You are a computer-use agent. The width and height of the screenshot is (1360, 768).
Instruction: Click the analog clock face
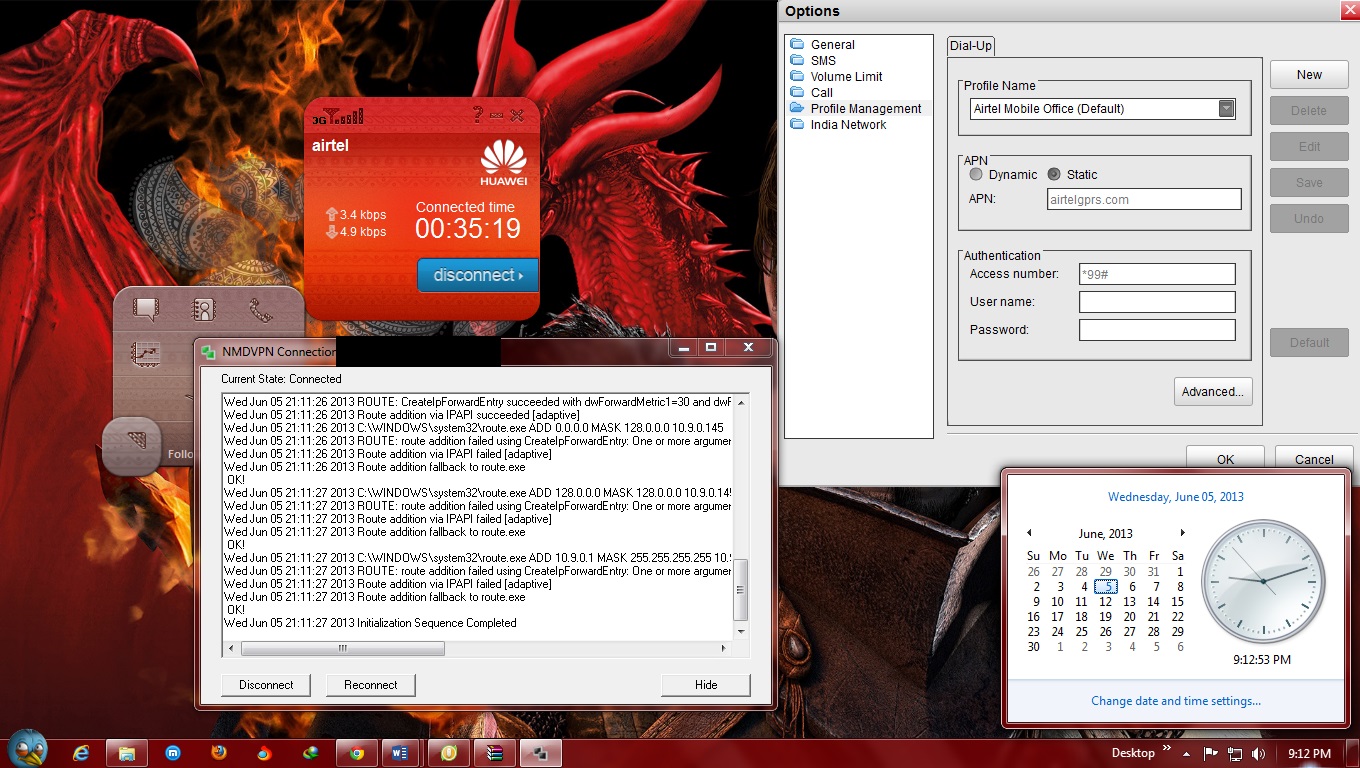1263,581
